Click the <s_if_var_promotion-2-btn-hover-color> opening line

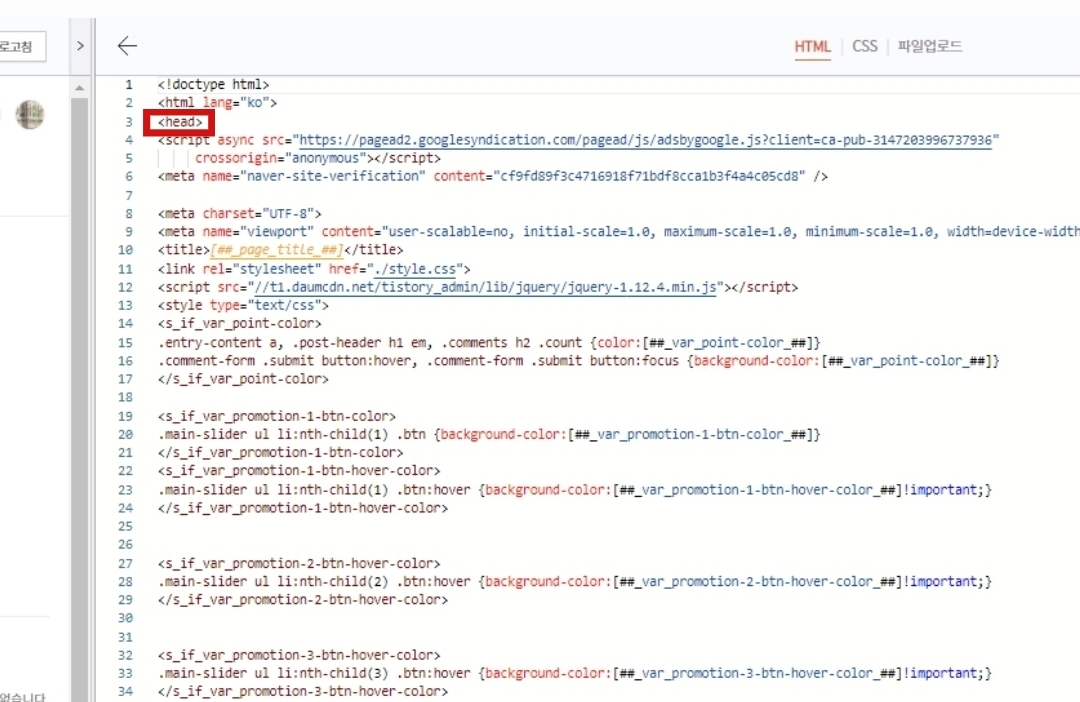coord(299,564)
